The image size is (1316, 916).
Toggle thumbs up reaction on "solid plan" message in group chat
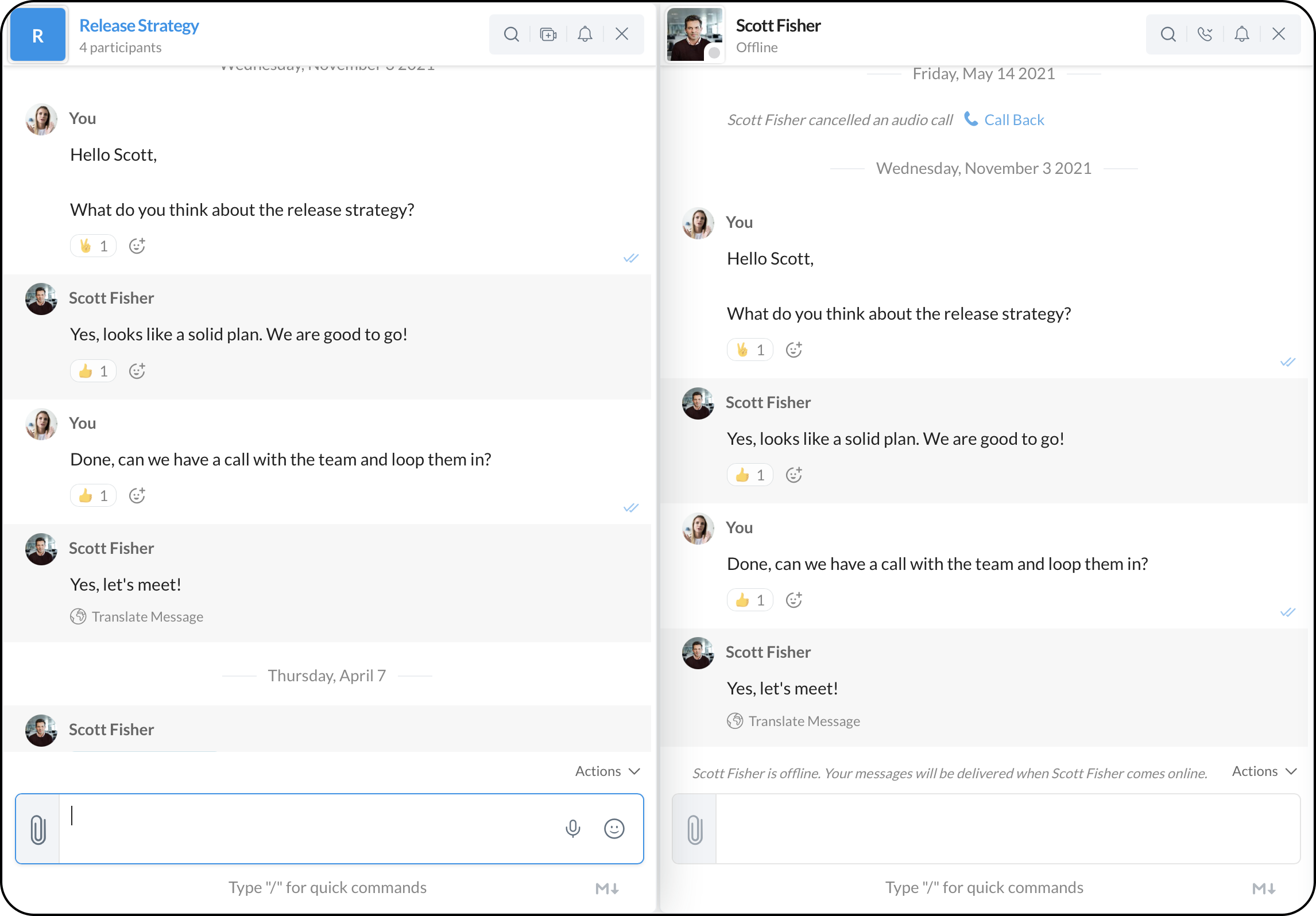click(x=93, y=371)
